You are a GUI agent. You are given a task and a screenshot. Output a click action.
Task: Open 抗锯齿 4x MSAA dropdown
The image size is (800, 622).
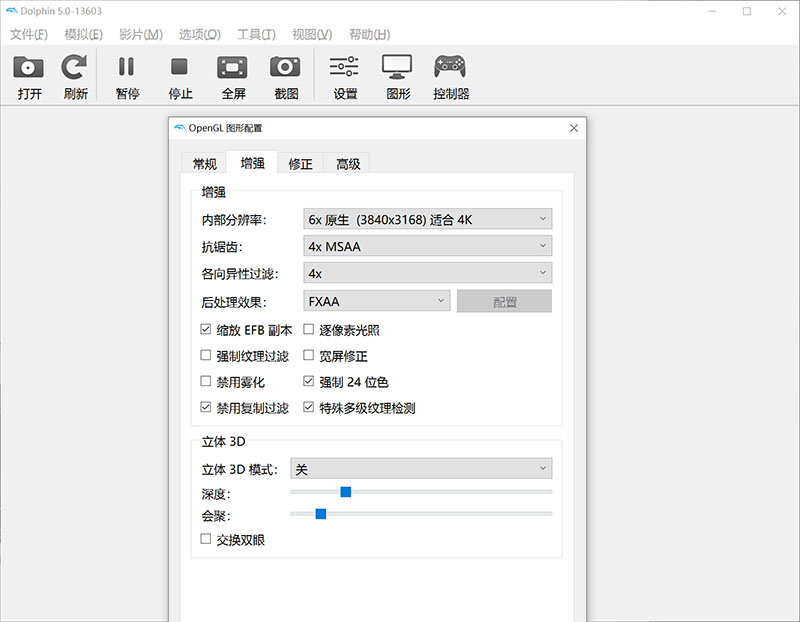point(427,246)
